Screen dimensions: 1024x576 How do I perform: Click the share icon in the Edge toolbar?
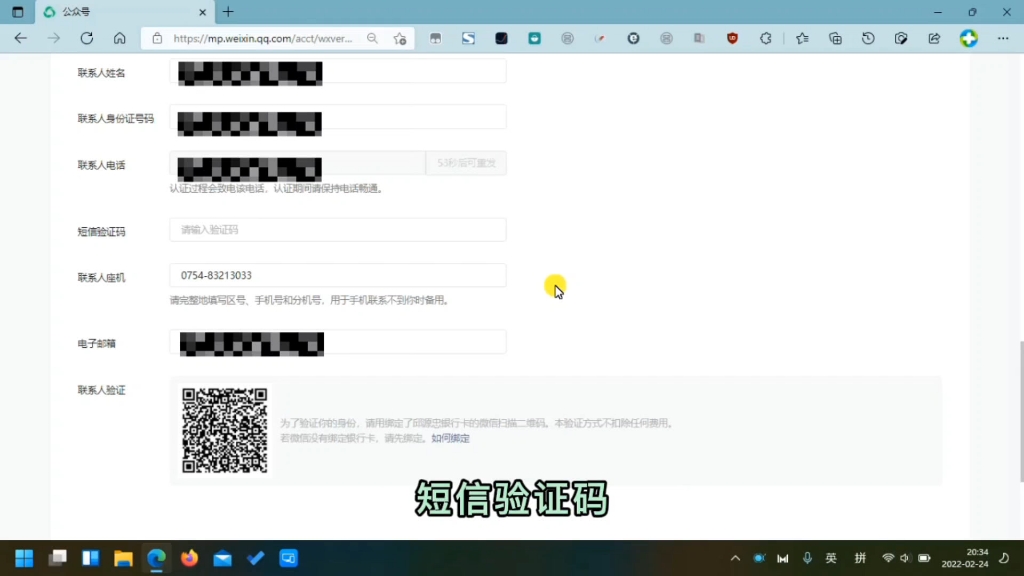(933, 38)
